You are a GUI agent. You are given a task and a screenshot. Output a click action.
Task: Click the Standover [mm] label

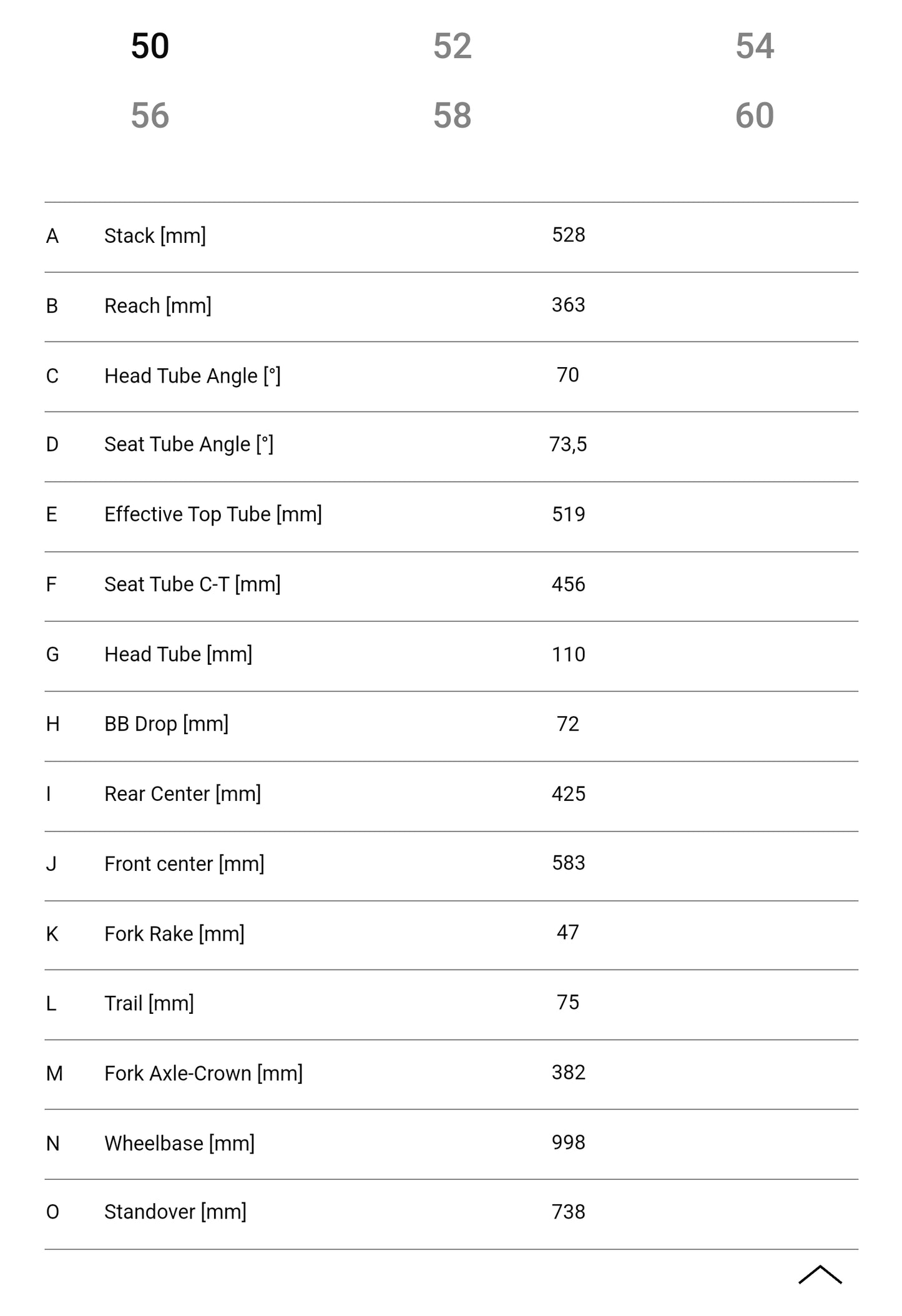(x=175, y=1212)
